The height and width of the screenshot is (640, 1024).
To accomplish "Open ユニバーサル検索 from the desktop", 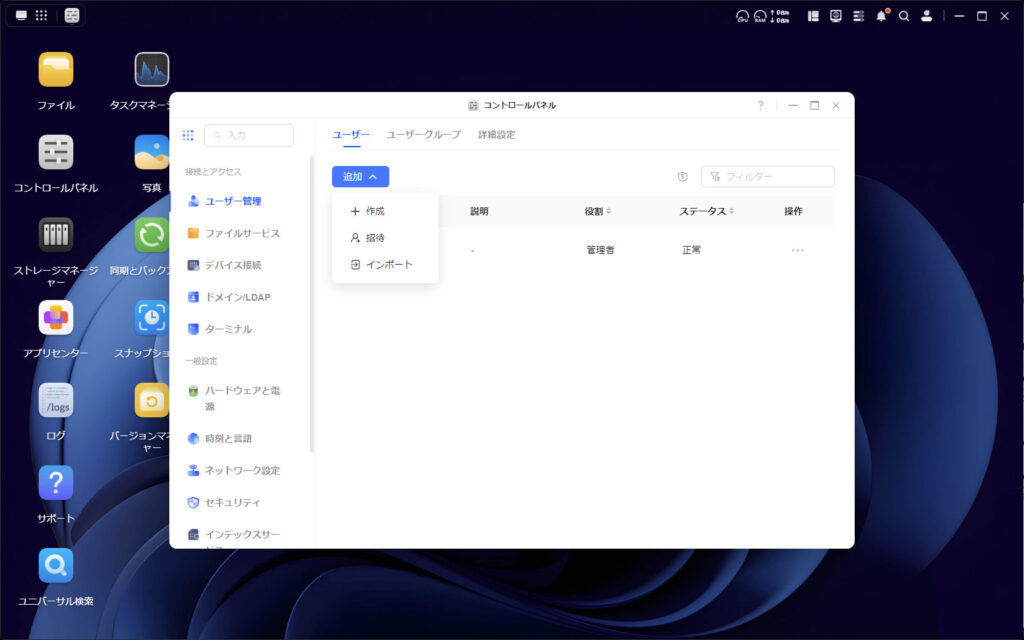I will pyautogui.click(x=57, y=568).
